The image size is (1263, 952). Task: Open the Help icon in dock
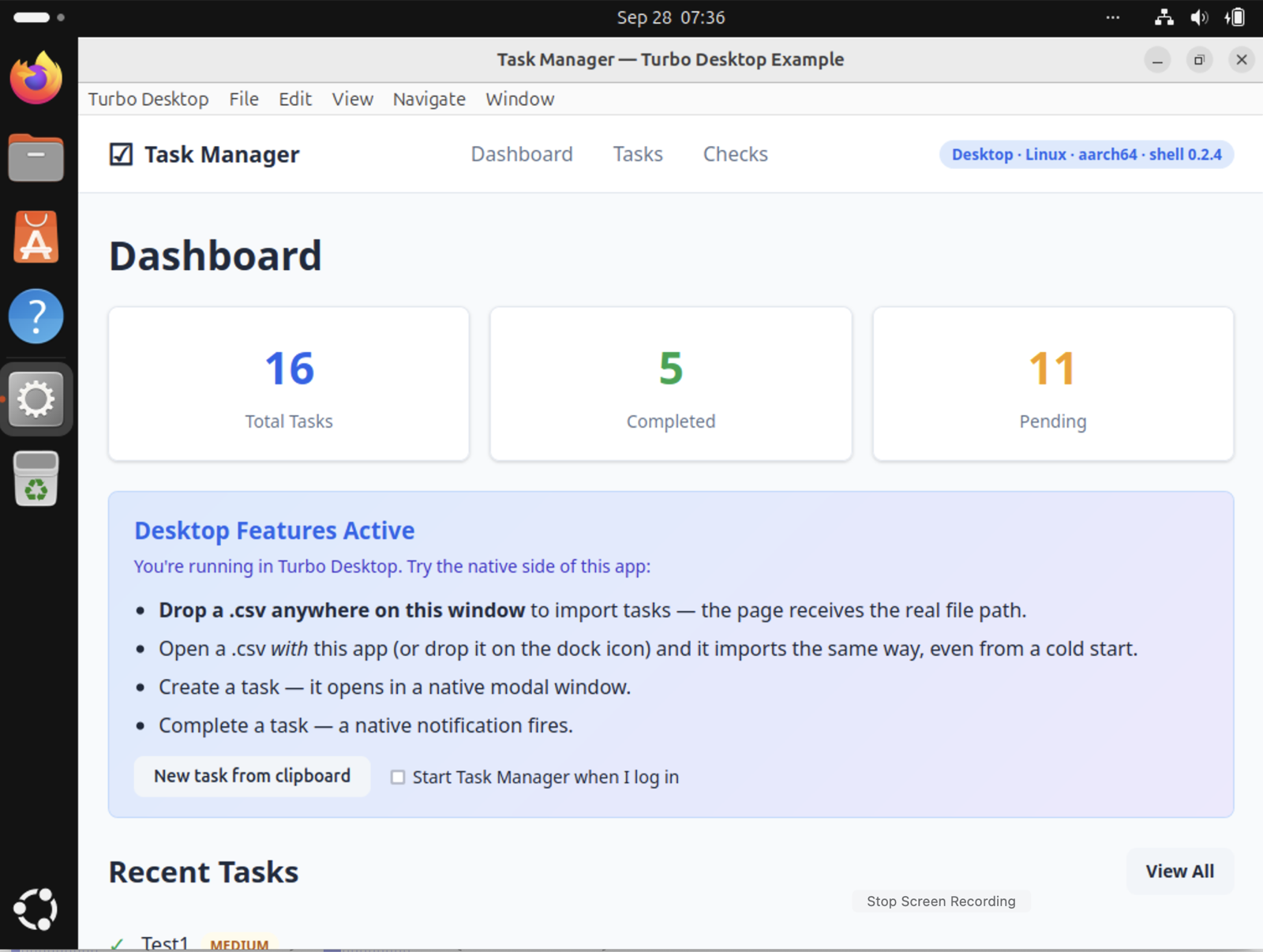[x=36, y=317]
